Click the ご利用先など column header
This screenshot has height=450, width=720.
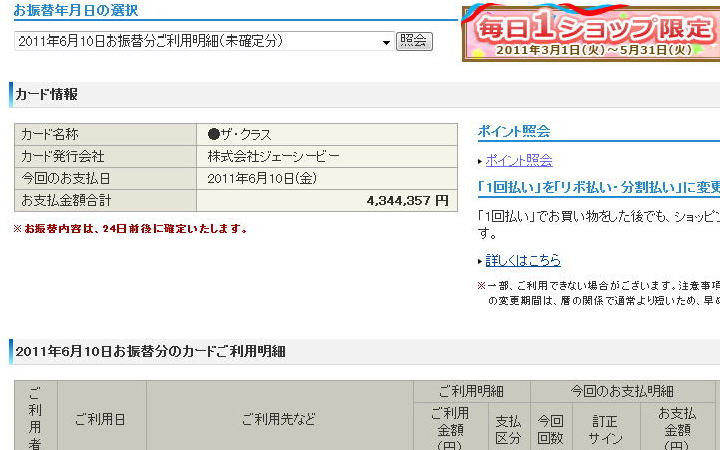280,420
